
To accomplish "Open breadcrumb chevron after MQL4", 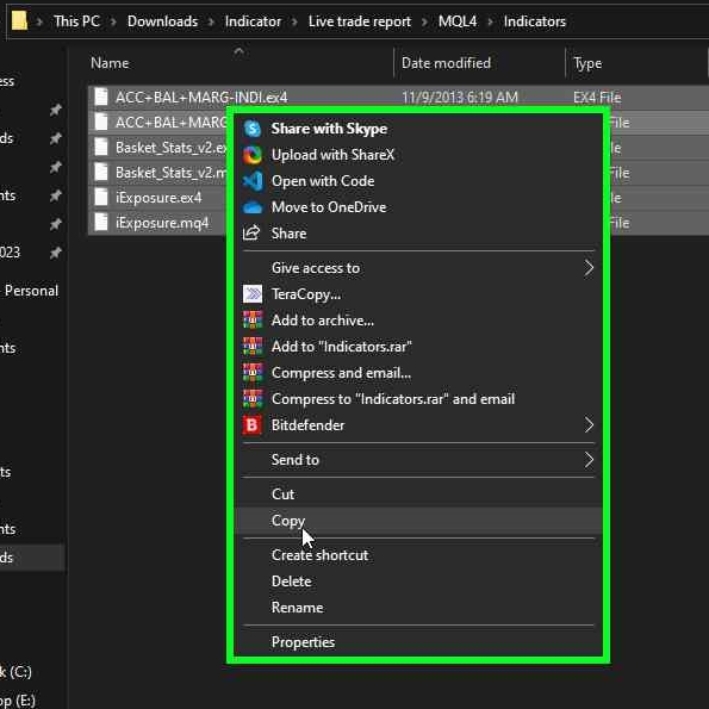I will 490,21.
